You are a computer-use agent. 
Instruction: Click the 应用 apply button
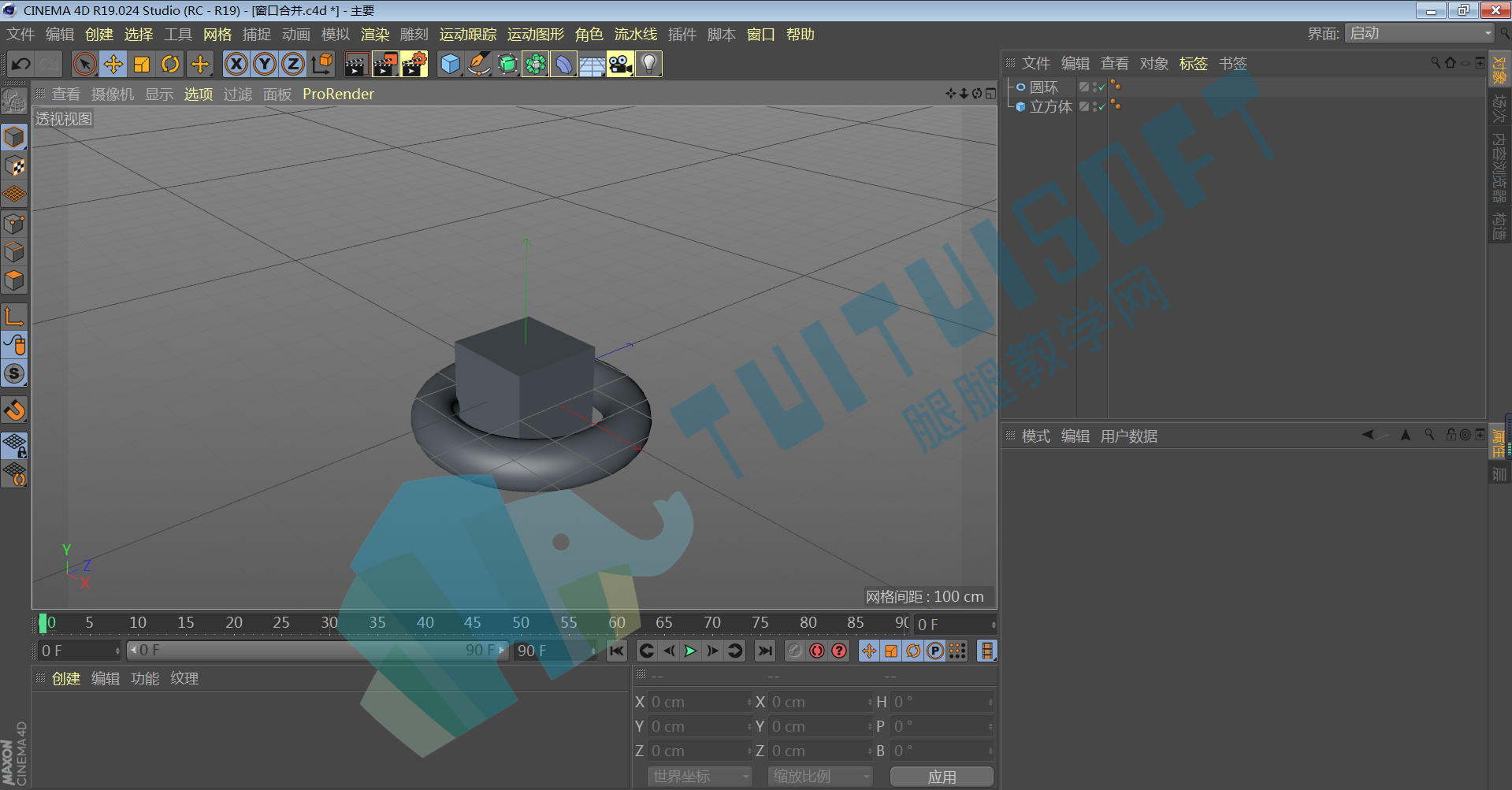click(942, 777)
